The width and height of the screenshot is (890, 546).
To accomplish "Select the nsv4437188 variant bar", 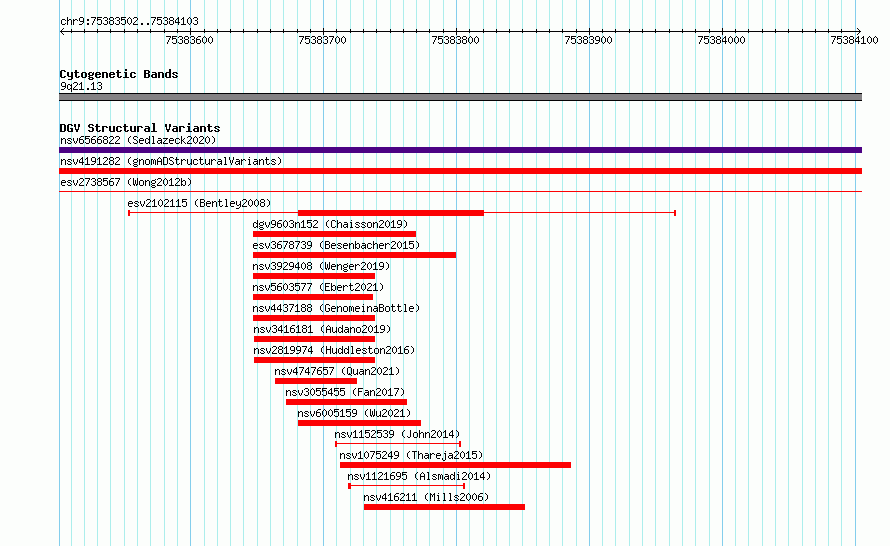I will click(314, 318).
